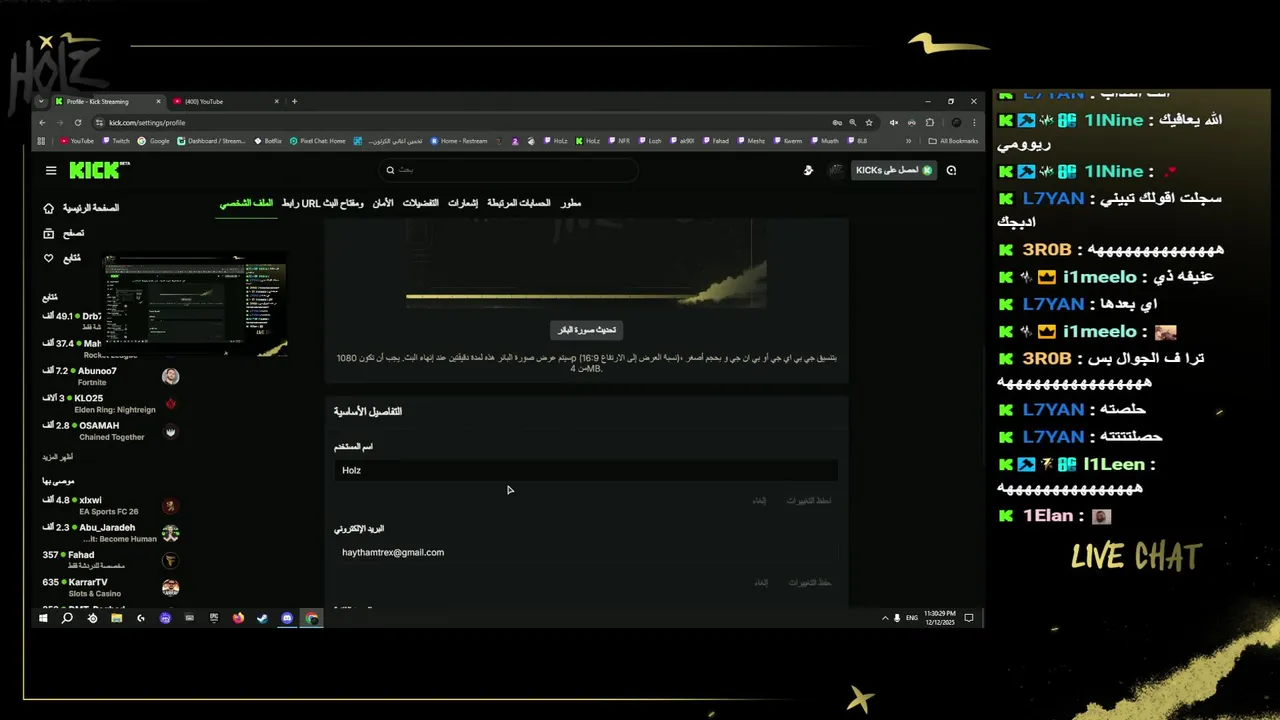Click the microphone tray icon
The image size is (1280, 720).
point(897,618)
